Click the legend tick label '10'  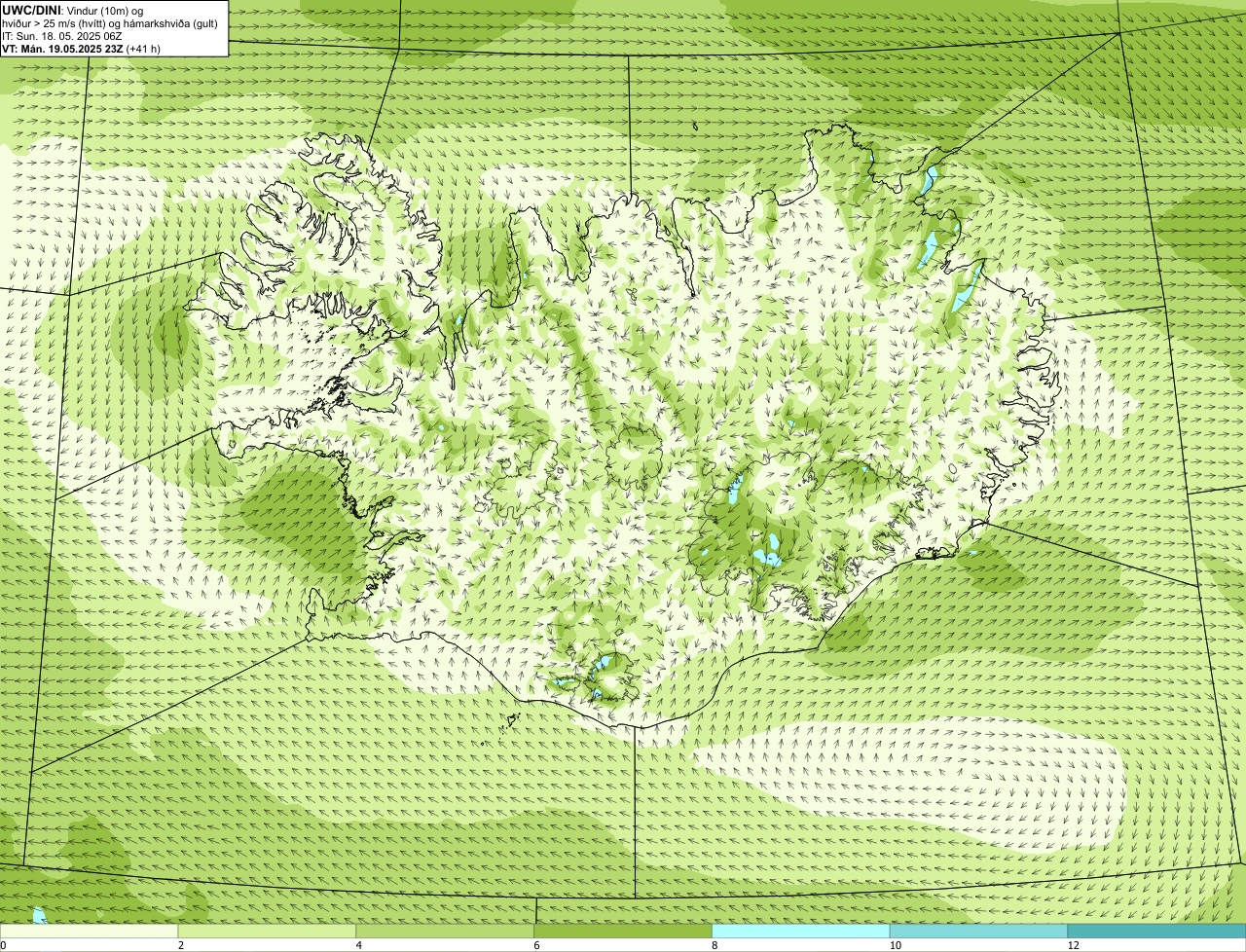tap(895, 945)
